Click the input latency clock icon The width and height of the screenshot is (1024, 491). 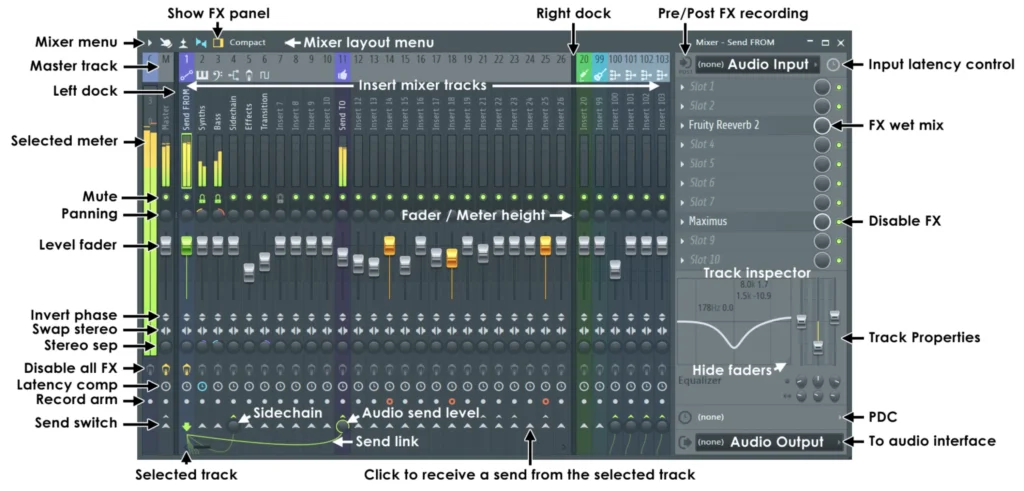click(832, 65)
